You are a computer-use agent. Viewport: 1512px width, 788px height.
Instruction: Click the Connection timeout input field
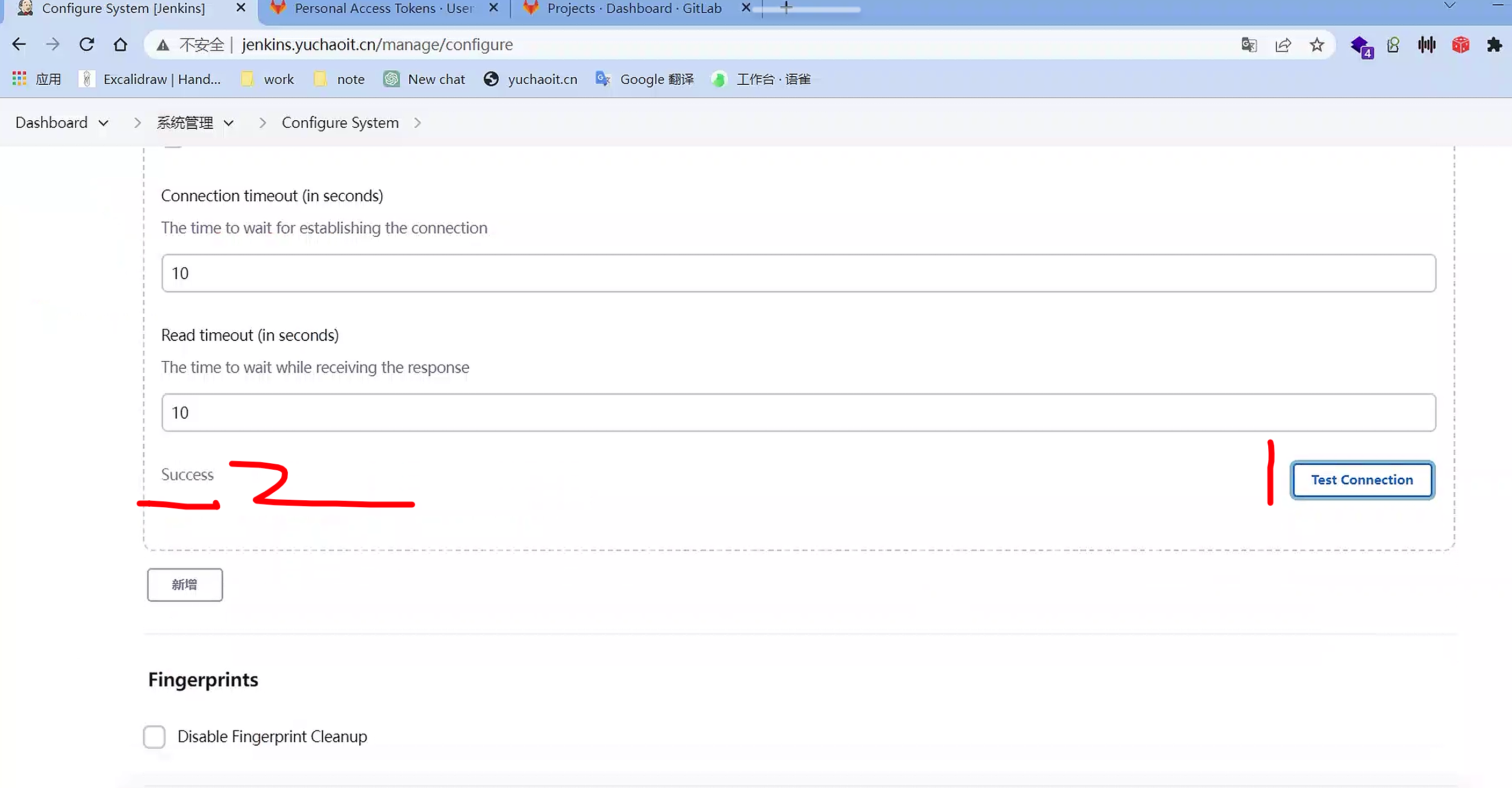coord(798,273)
